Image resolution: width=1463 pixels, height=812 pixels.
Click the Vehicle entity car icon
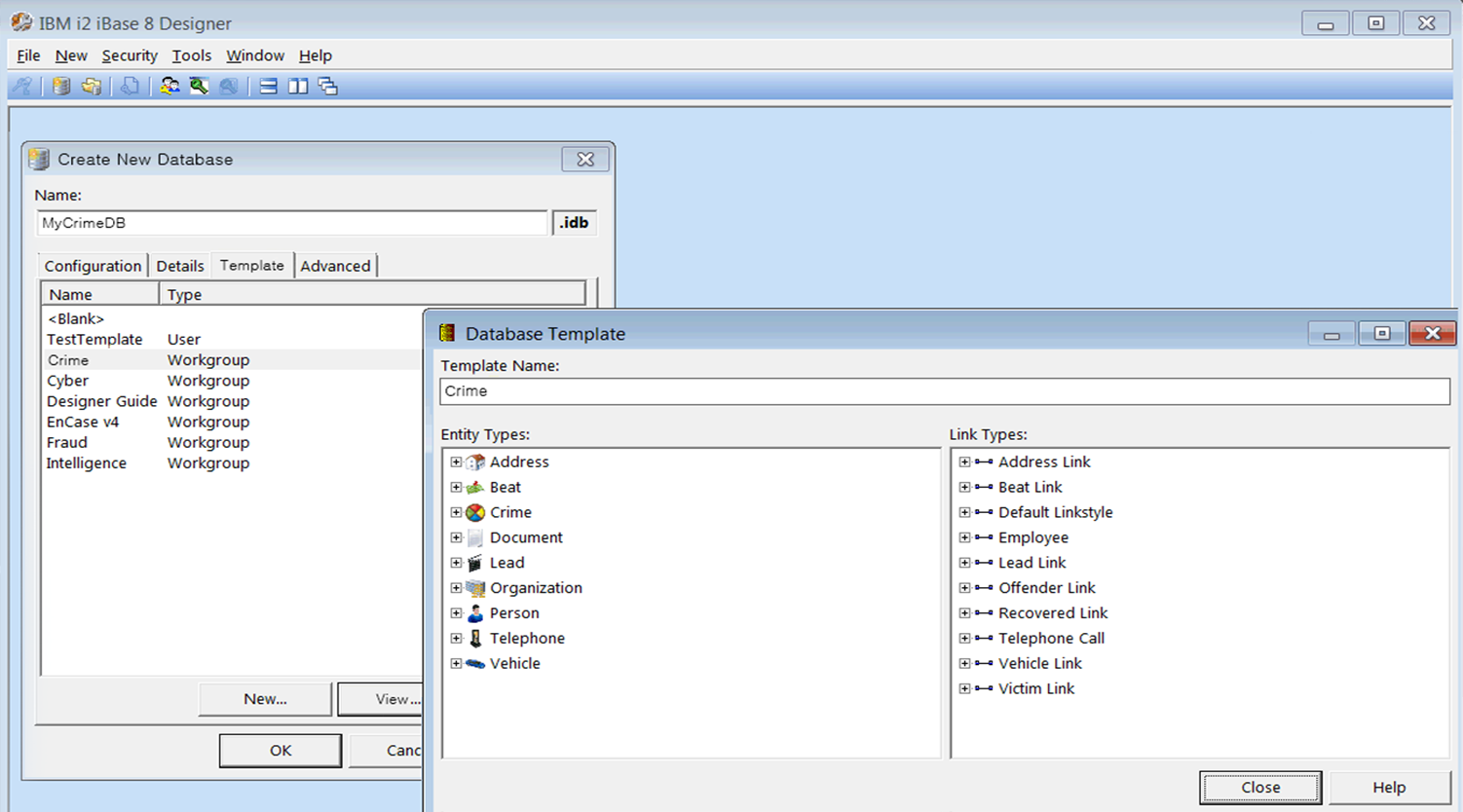pos(475,664)
